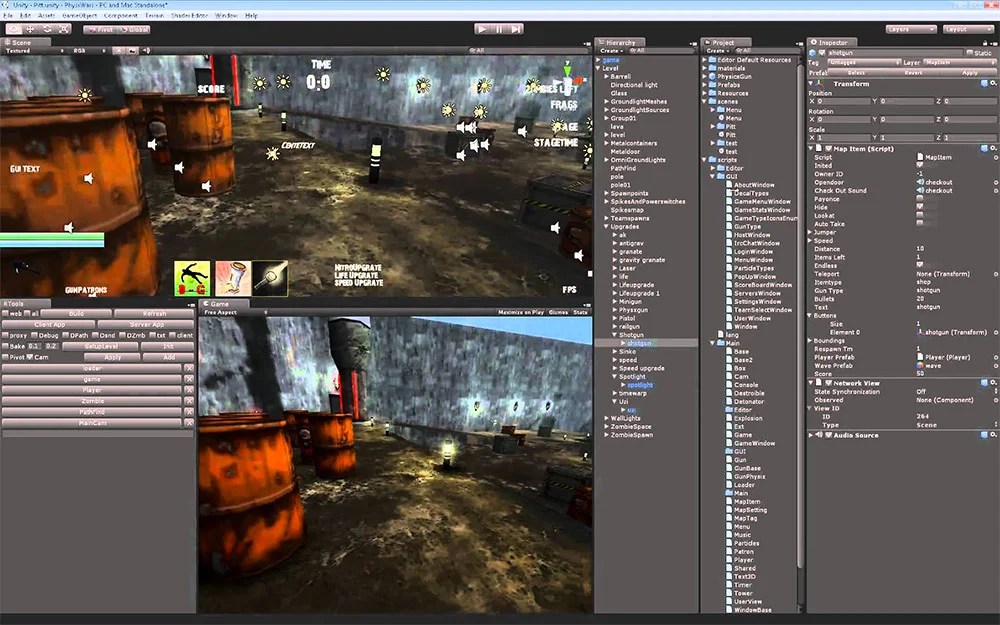Toggle the Bake checkbox in RTools
Viewport: 1000px width, 625px height.
pos(5,346)
